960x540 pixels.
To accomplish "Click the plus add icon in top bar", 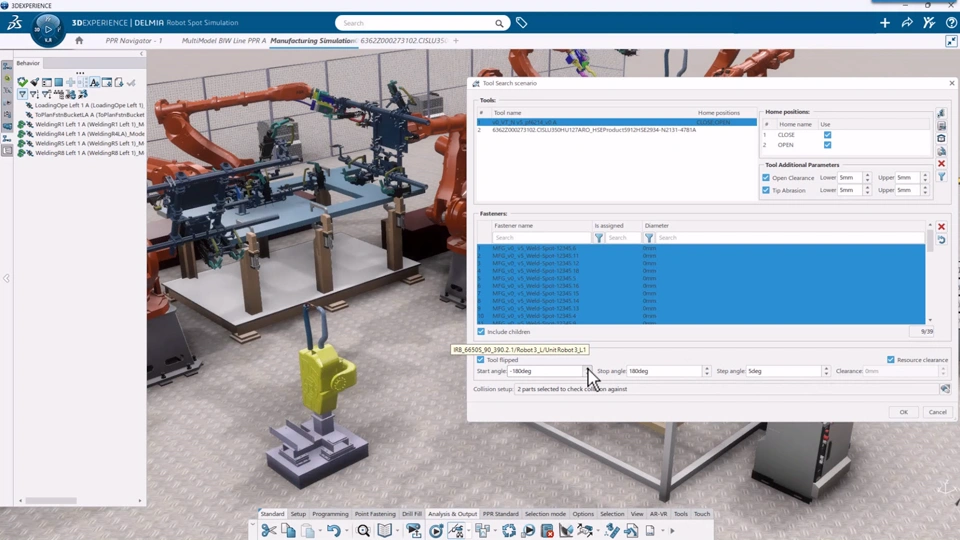I will click(x=885, y=23).
